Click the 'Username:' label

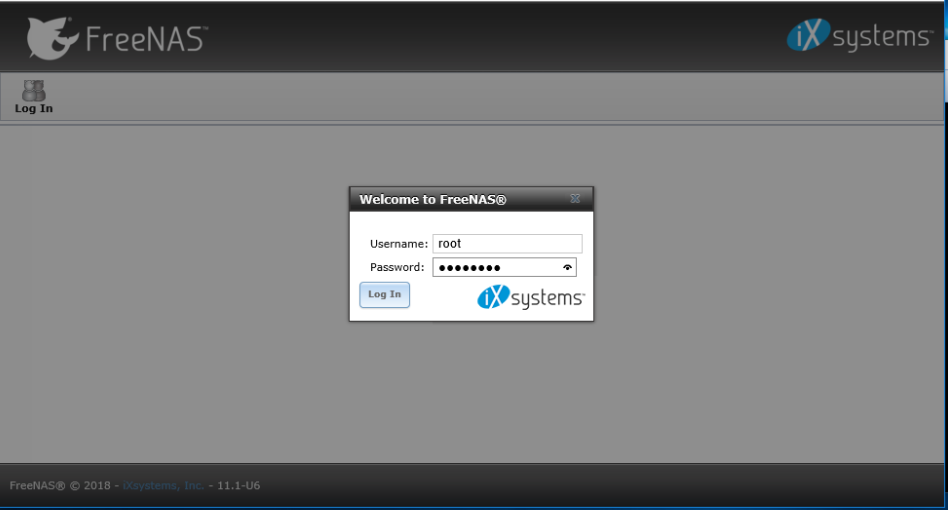click(x=398, y=244)
